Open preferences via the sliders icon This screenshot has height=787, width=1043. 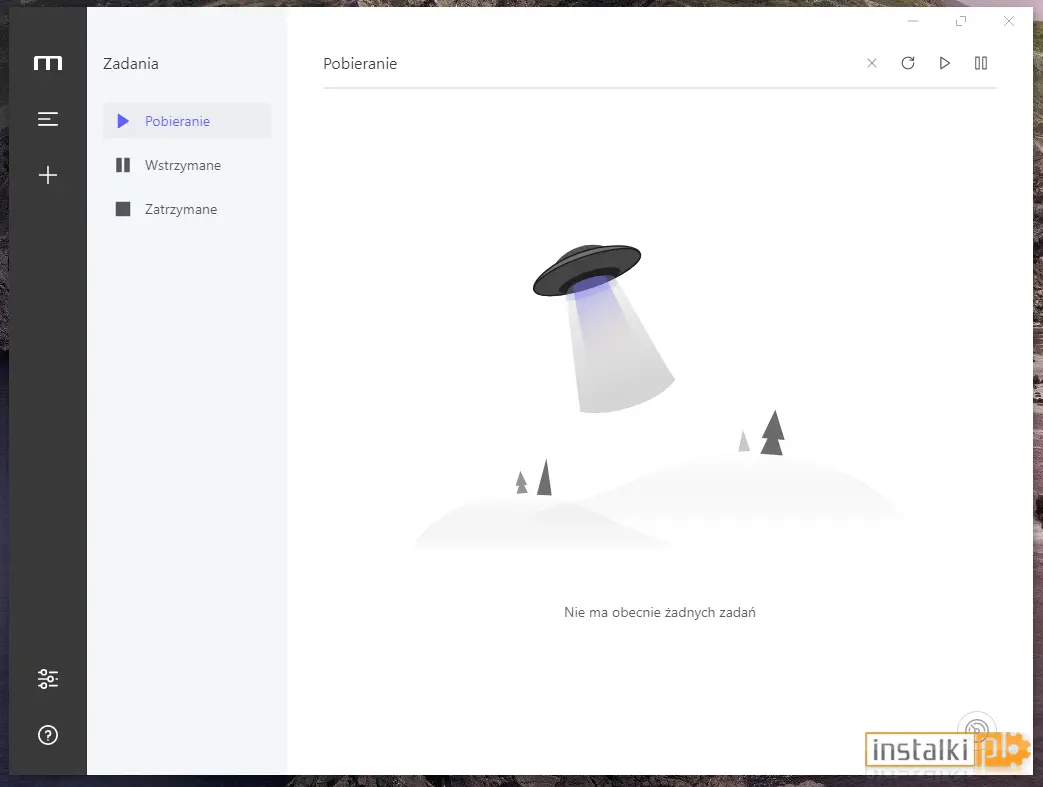[x=48, y=679]
